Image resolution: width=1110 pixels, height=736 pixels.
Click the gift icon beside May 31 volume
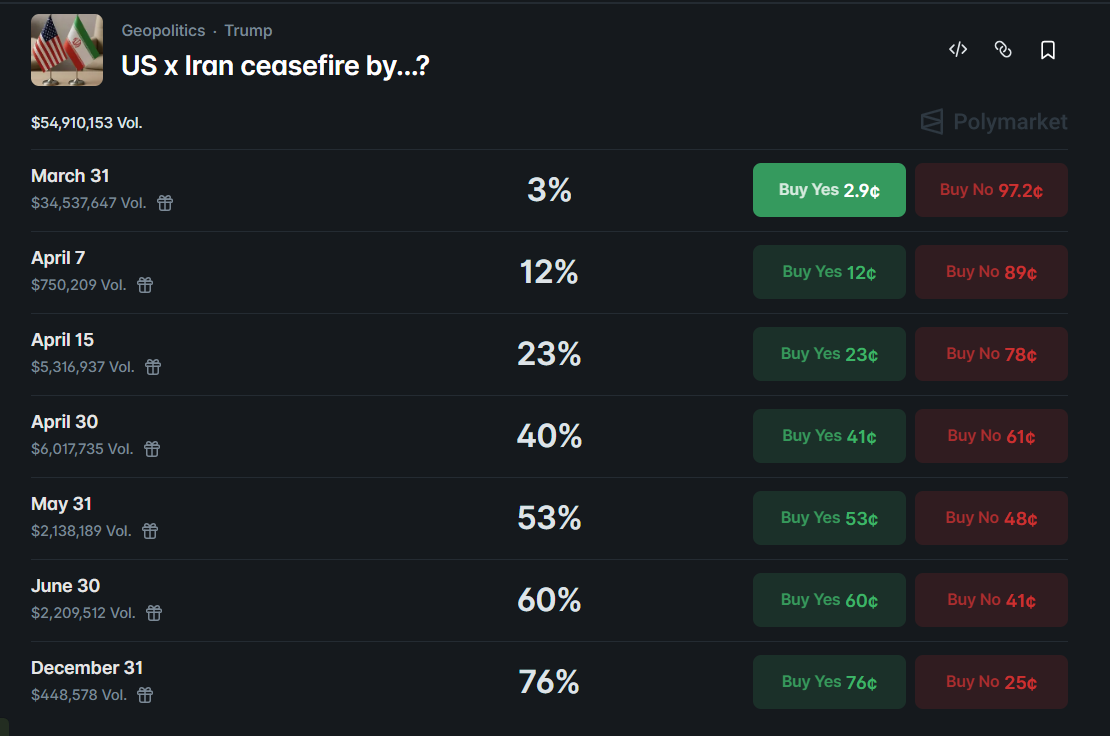tap(149, 531)
